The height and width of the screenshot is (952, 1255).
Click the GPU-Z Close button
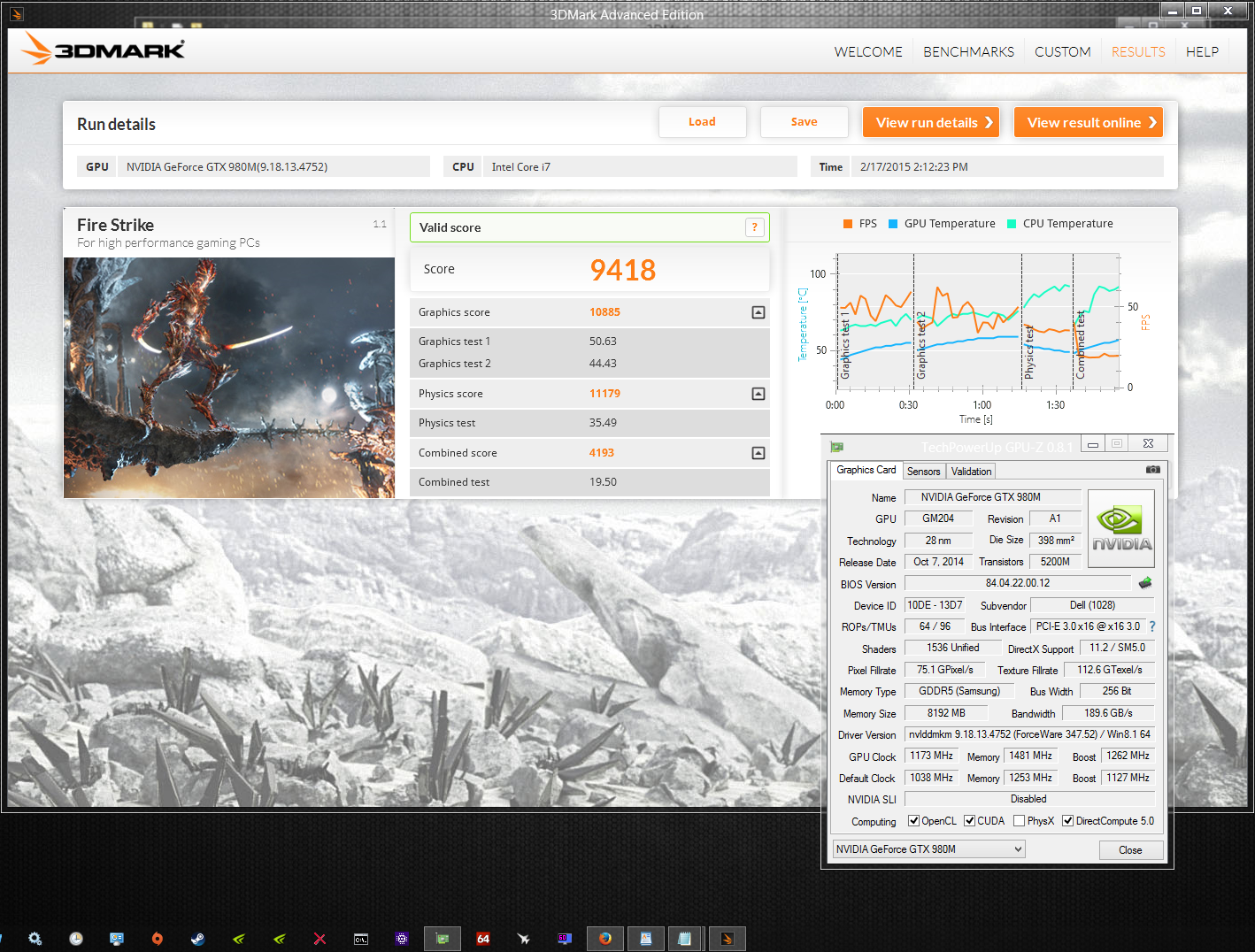(x=1130, y=849)
